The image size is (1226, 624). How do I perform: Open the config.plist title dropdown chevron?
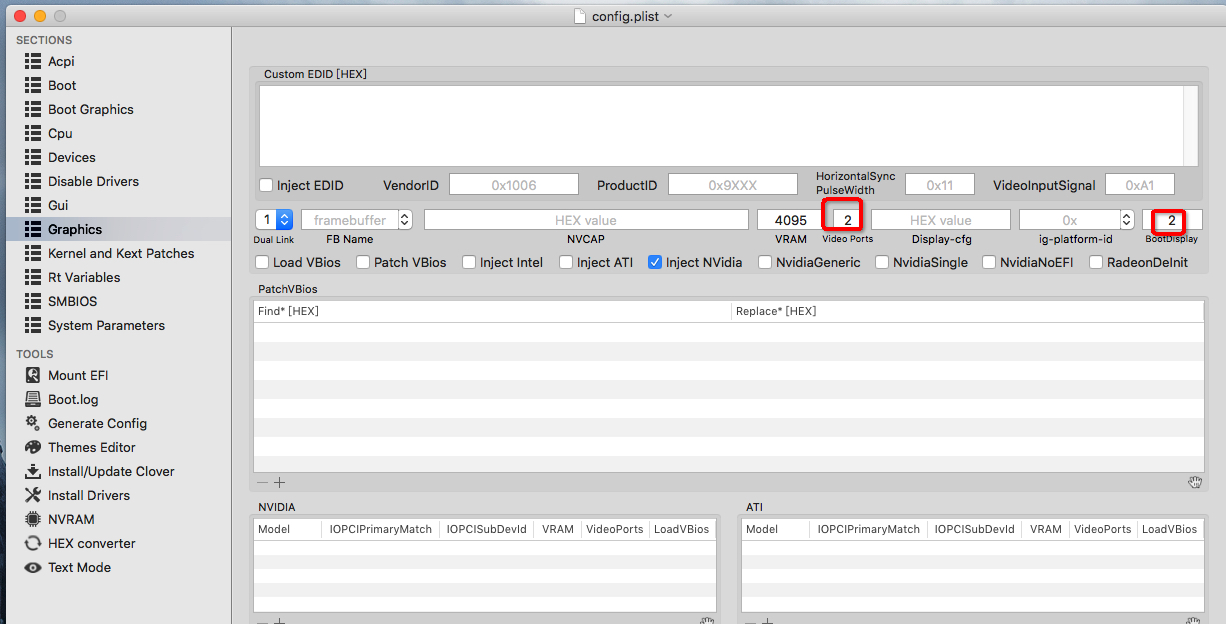(x=668, y=16)
